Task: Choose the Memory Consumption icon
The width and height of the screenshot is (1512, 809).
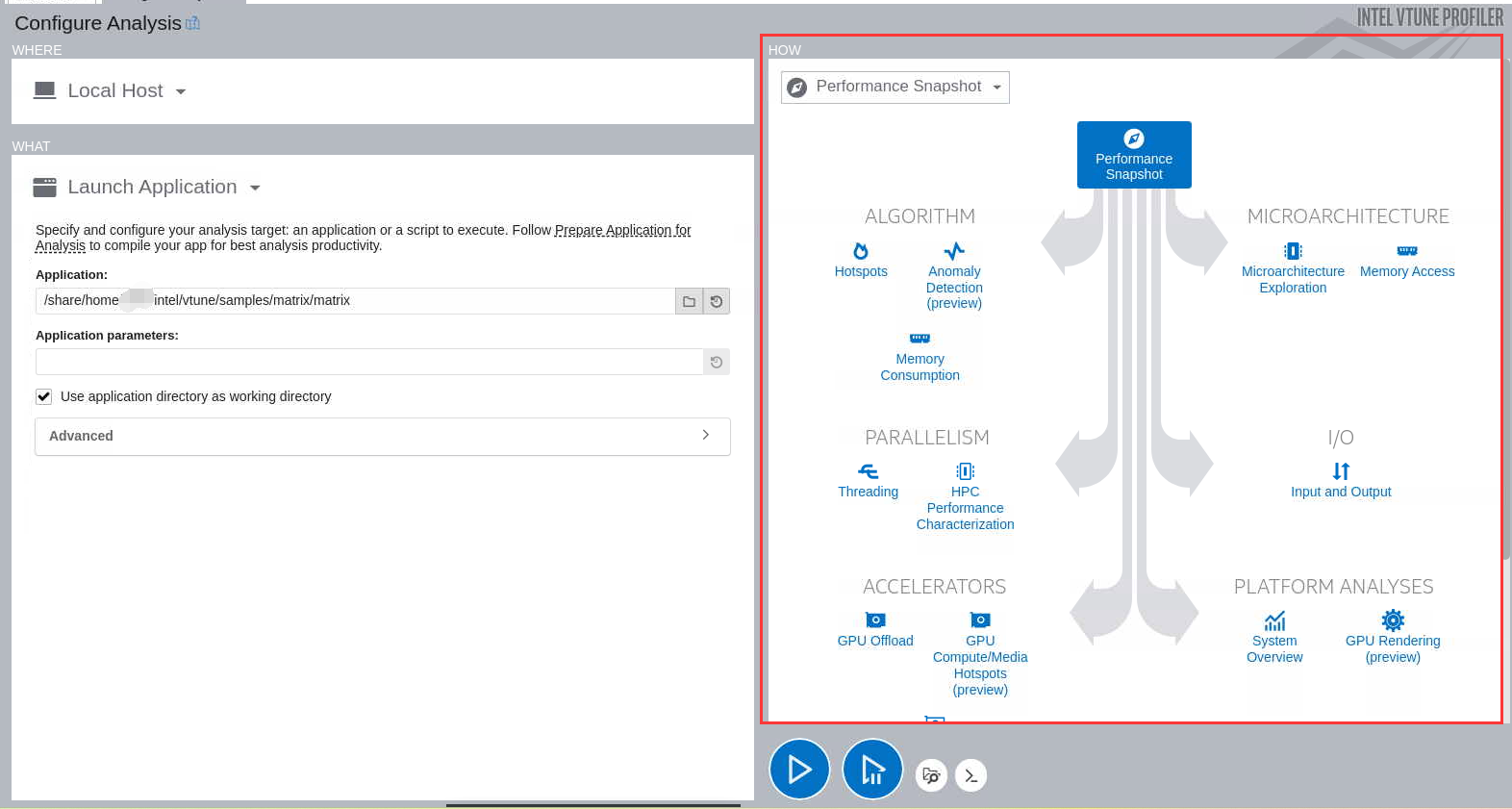Action: click(920, 339)
